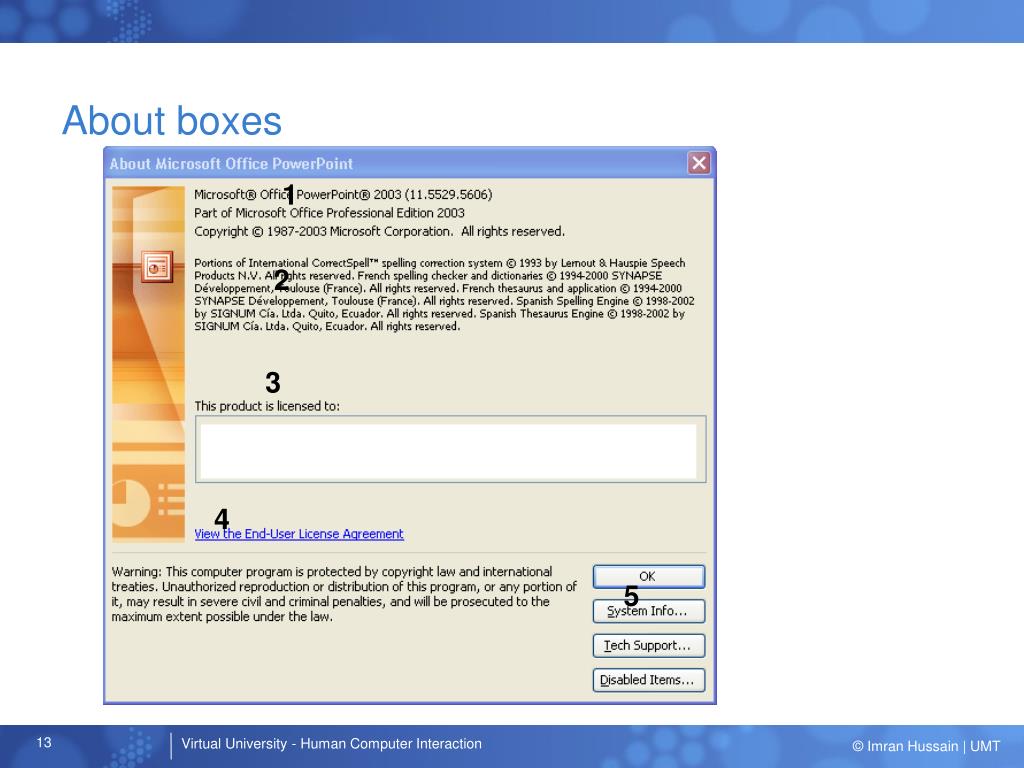The width and height of the screenshot is (1024, 768).
Task: Click the licensed-to information box
Action: [450, 450]
